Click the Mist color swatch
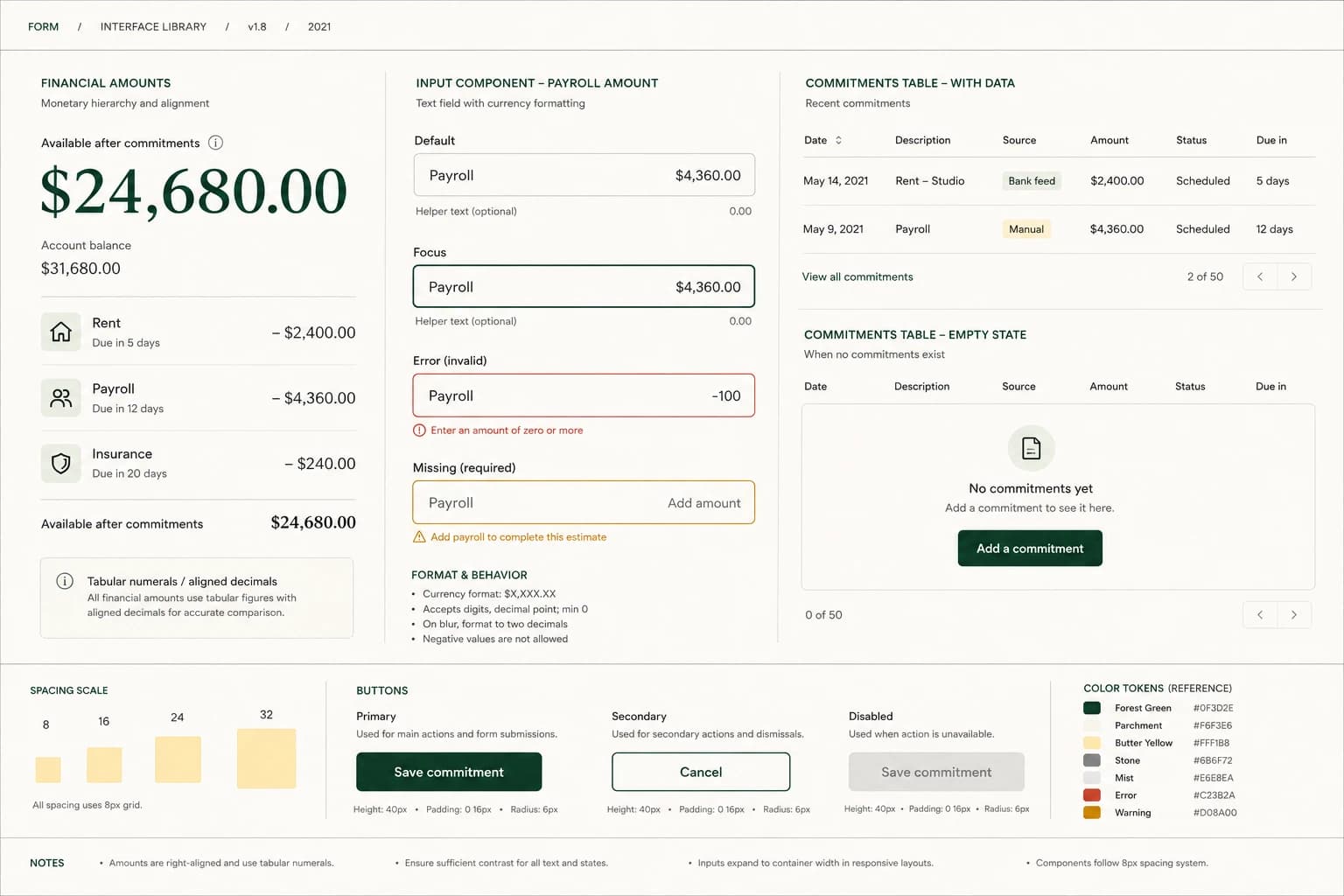Viewport: 1344px width, 896px height. click(1092, 778)
